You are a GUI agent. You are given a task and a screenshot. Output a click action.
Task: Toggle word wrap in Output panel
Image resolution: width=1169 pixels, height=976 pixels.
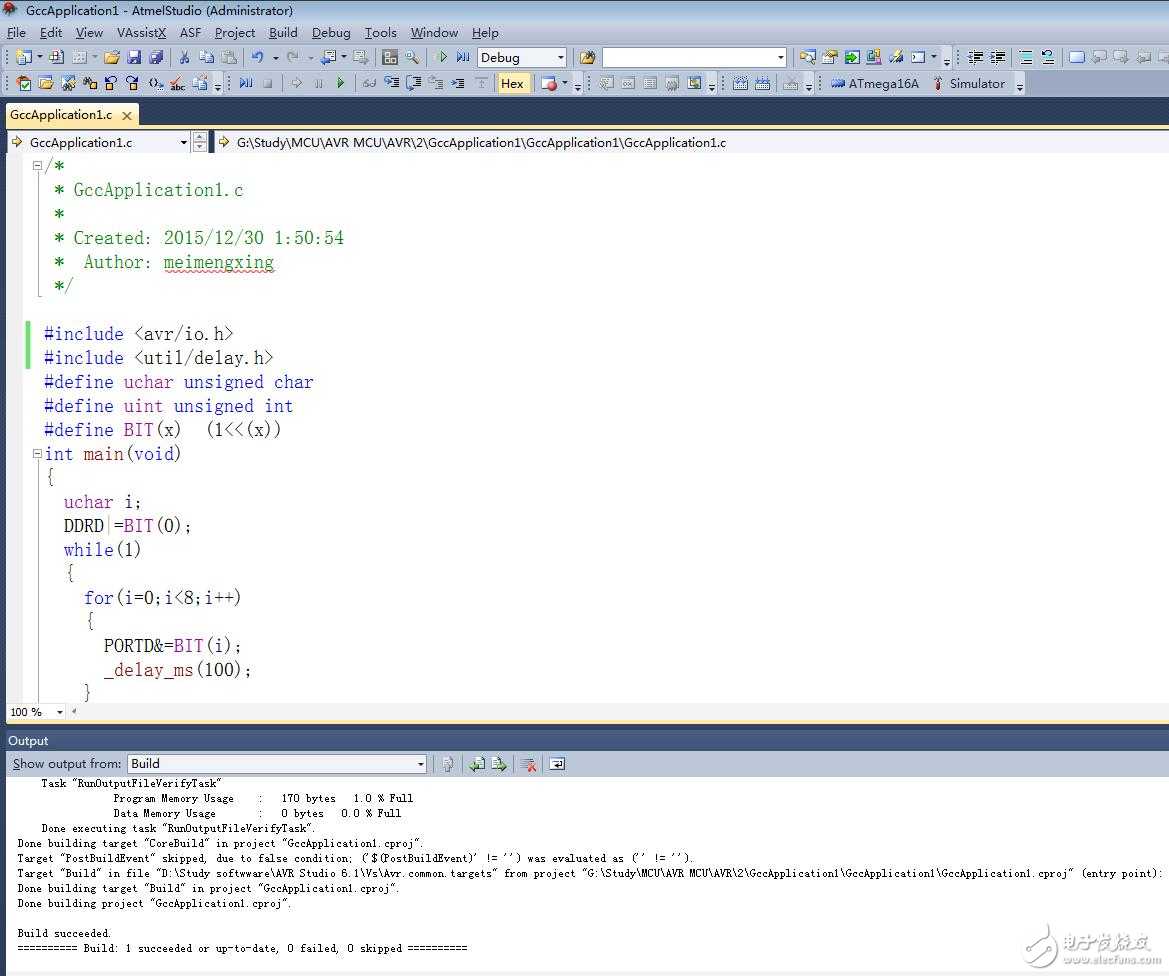[x=557, y=764]
